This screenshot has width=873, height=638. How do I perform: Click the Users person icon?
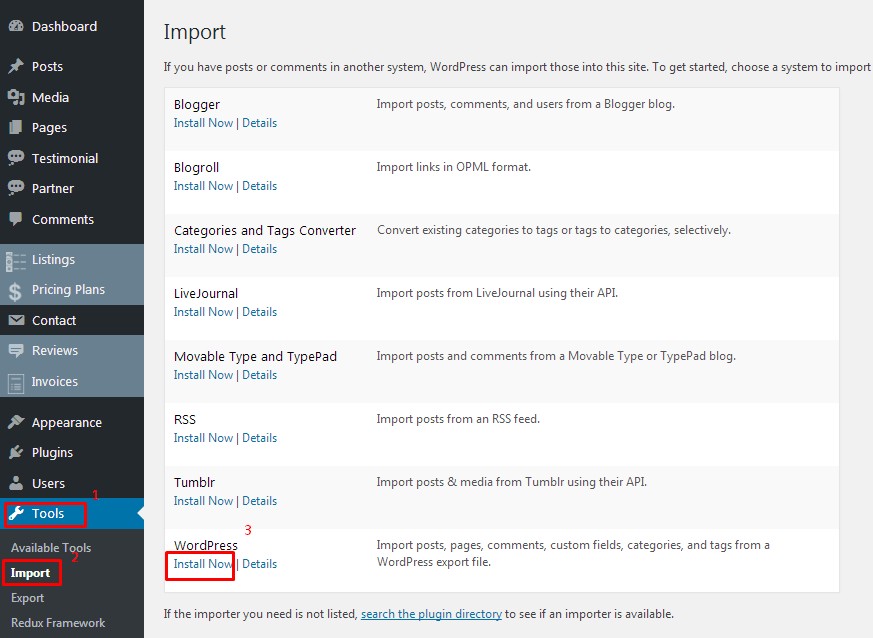coord(16,483)
